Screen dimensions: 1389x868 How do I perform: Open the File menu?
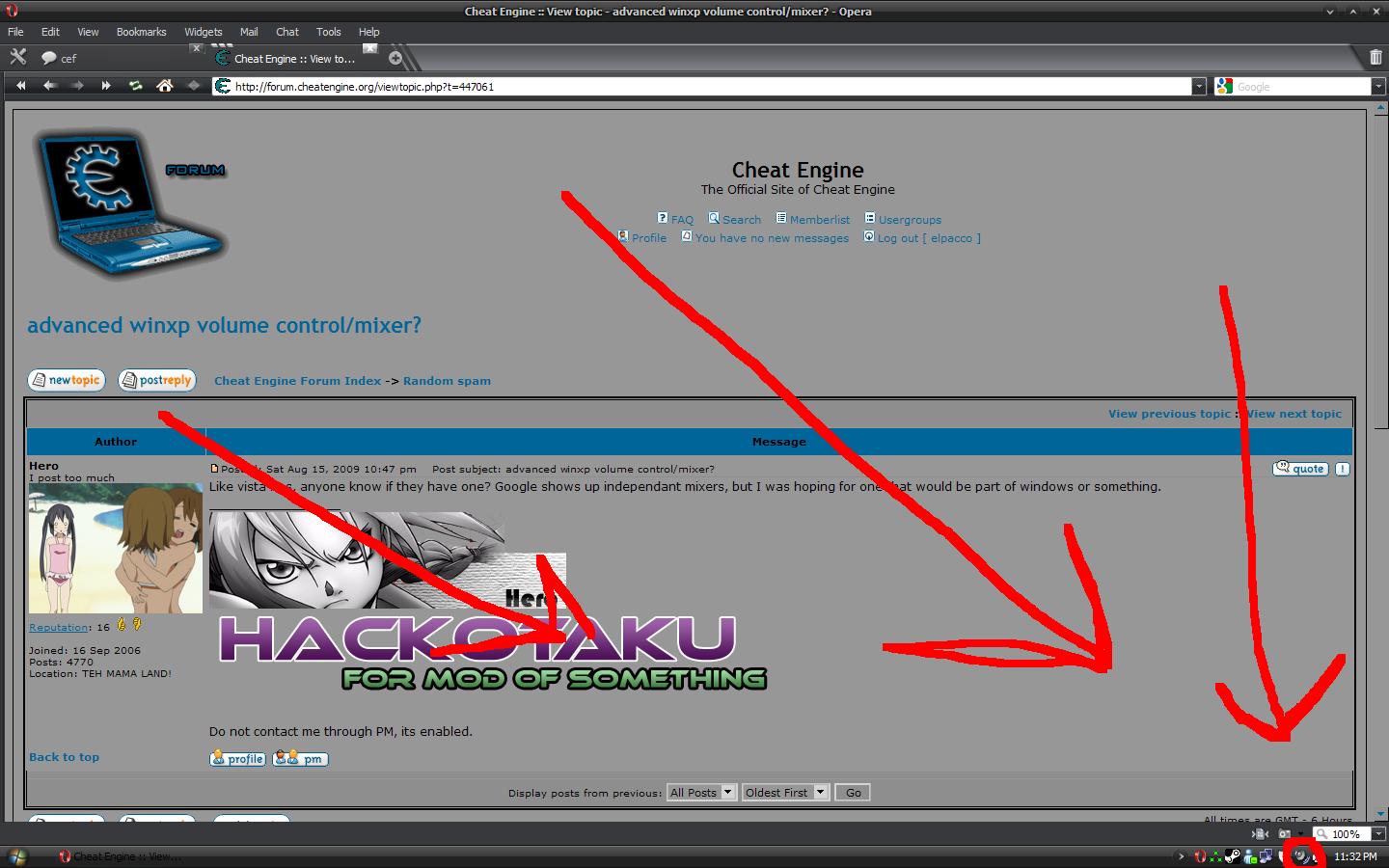pos(16,32)
